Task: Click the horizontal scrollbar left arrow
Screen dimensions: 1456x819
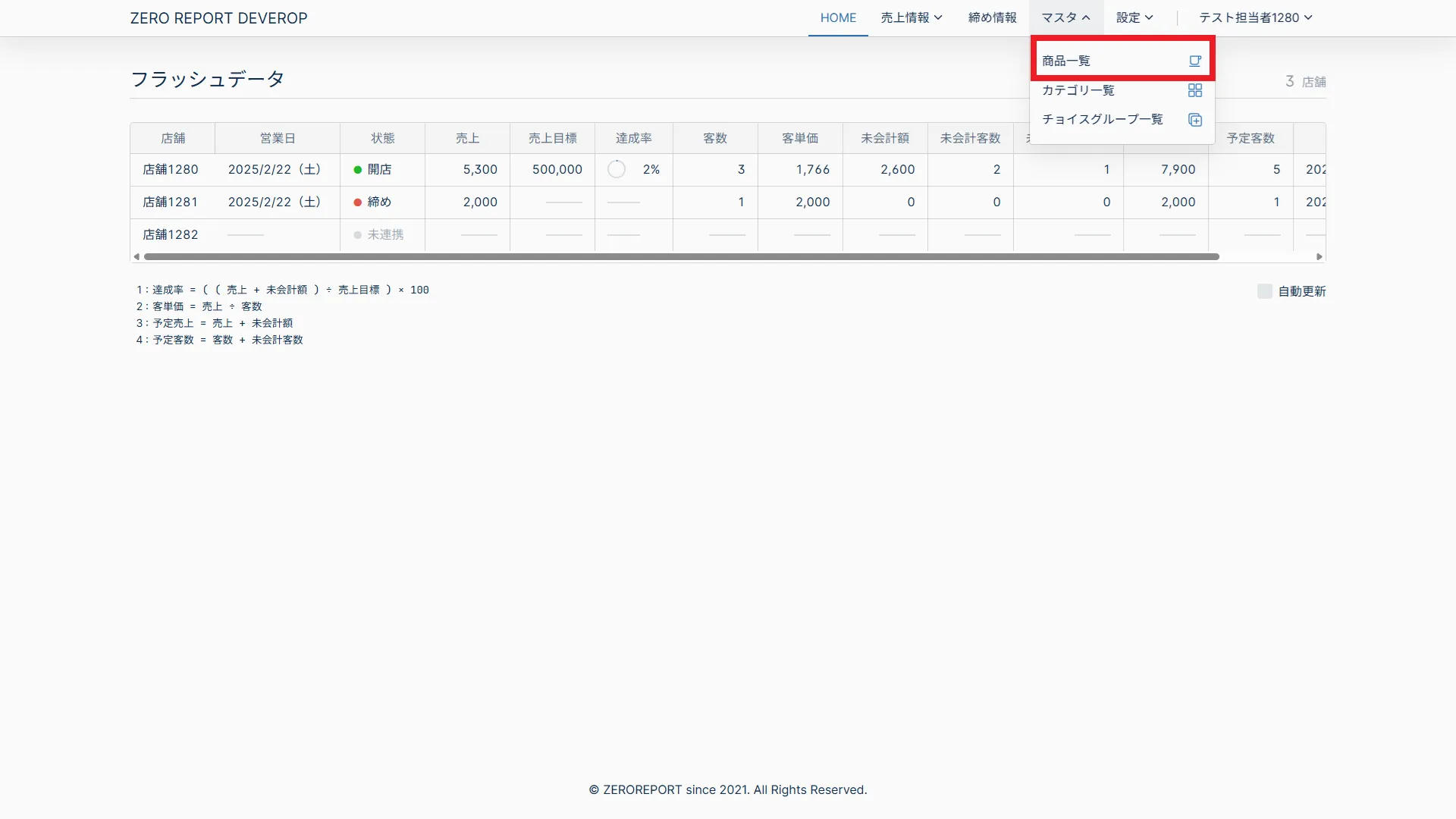Action: (x=136, y=257)
